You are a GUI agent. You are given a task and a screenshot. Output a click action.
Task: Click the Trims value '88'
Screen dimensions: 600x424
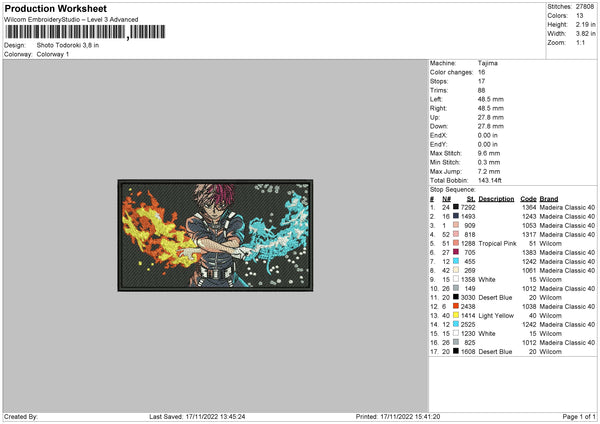pyautogui.click(x=481, y=90)
